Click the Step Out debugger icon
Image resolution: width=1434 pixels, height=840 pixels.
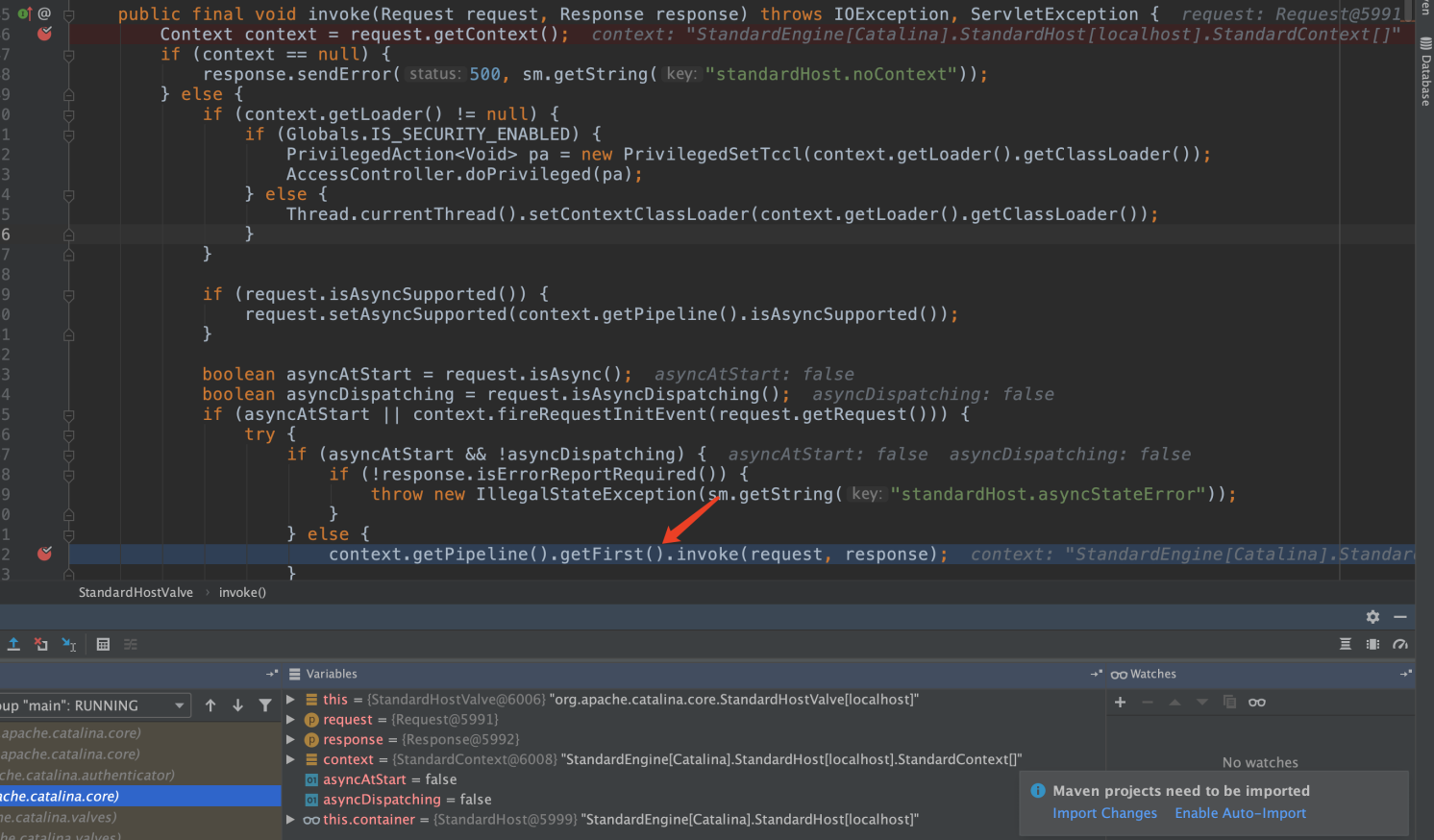coord(13,644)
